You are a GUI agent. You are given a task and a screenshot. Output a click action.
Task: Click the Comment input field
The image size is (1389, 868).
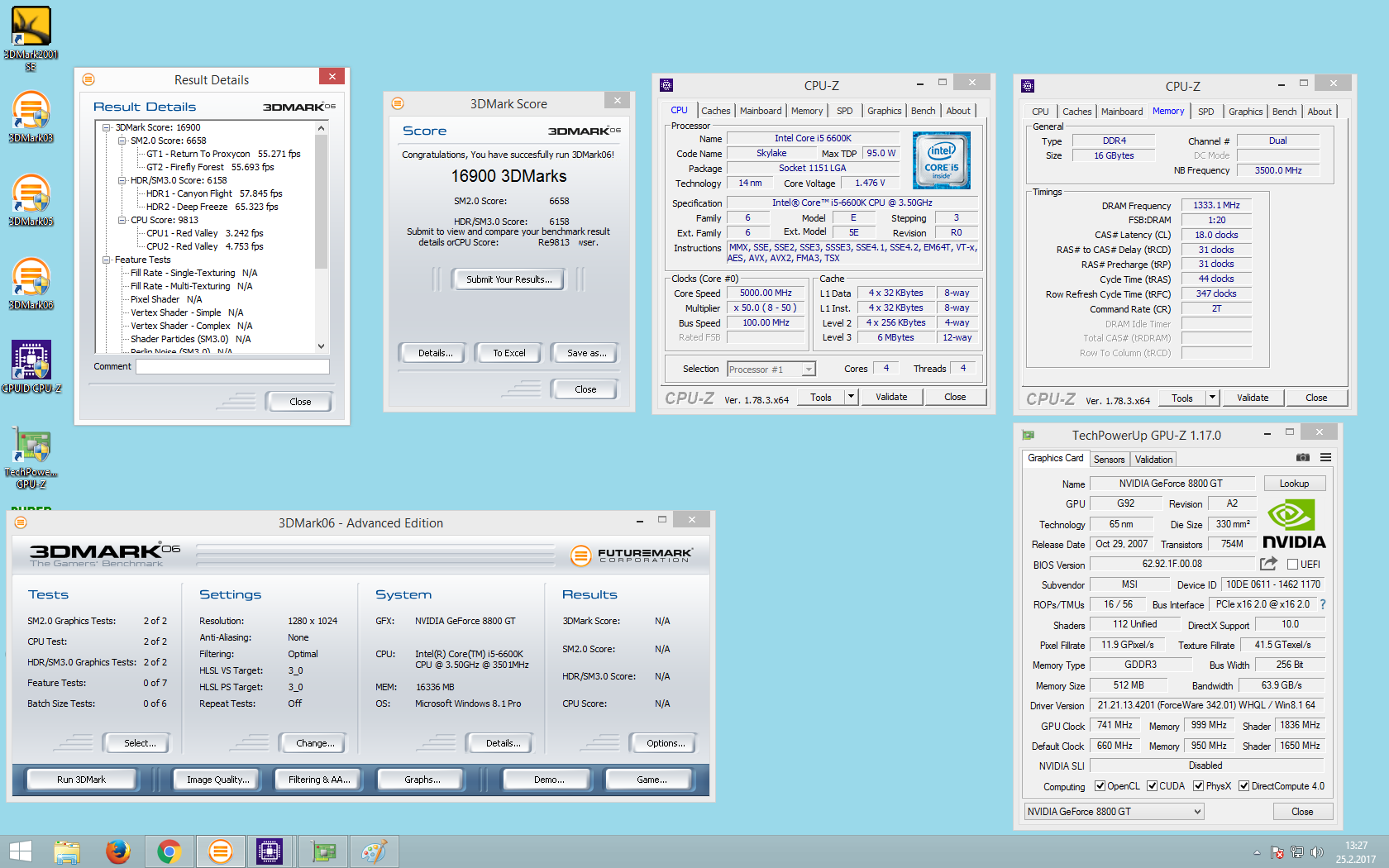(232, 366)
